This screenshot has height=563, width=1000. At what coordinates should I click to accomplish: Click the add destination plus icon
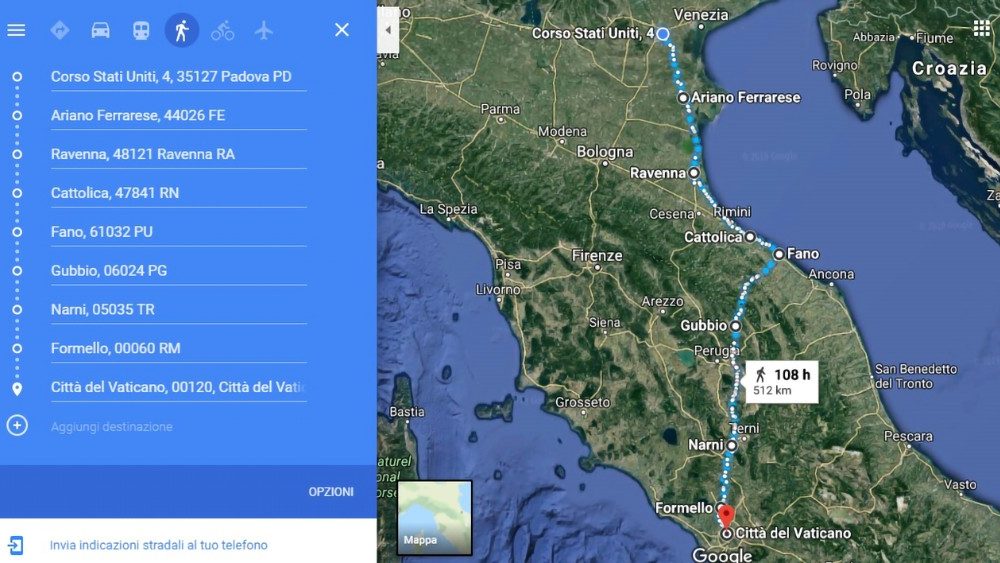coord(17,425)
